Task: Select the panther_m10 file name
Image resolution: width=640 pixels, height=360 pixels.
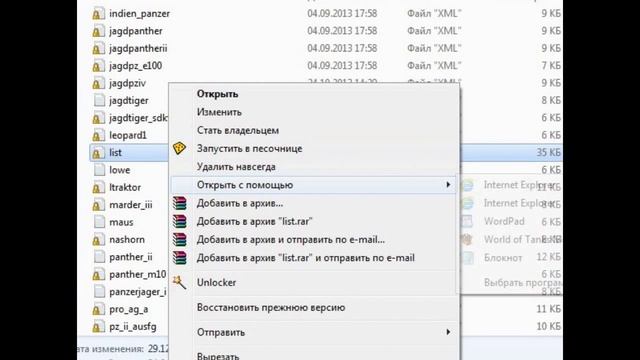Action: click(138, 274)
